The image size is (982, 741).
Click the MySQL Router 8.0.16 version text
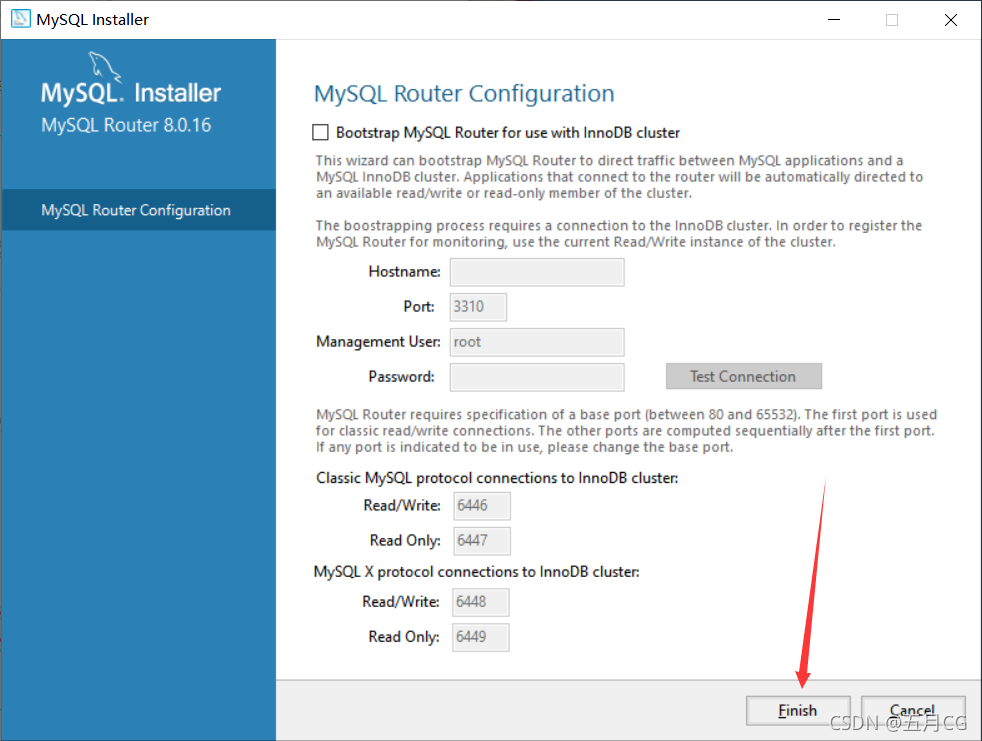pos(126,125)
